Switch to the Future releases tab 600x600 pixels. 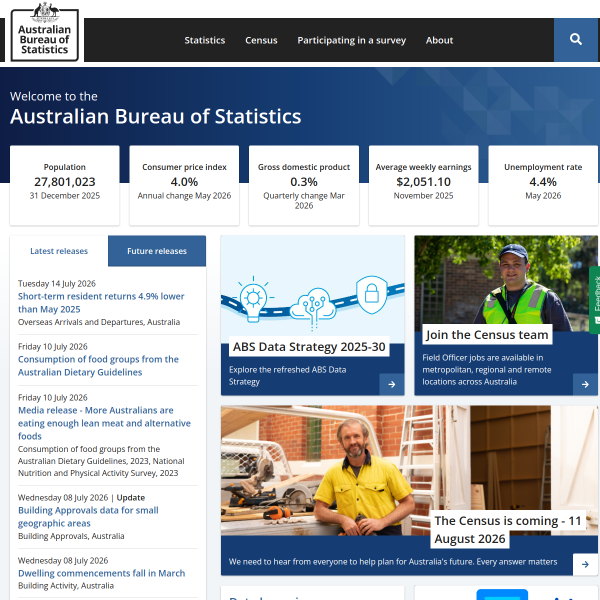[157, 251]
